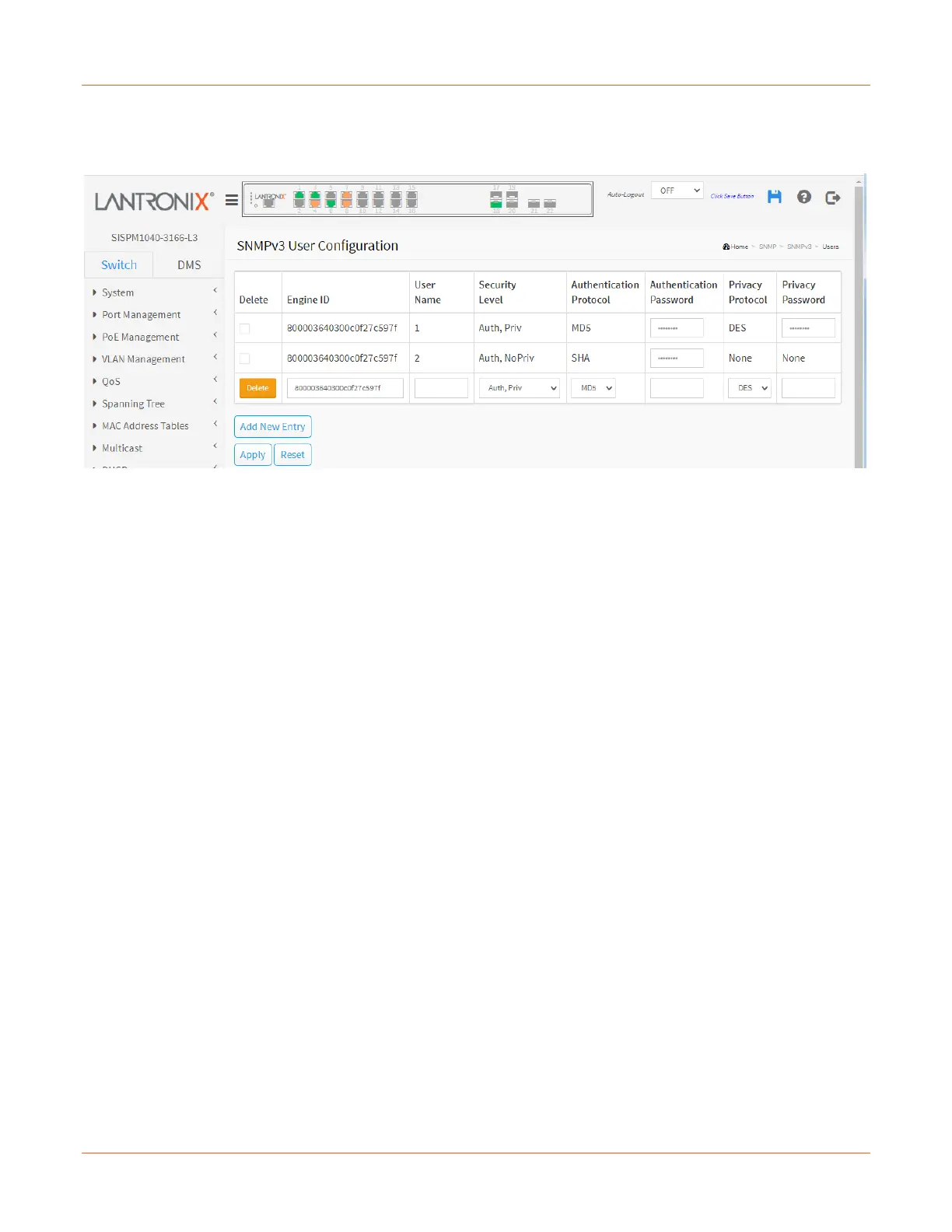
Task: Open the Auto-Logout OFF dropdown
Action: pos(677,191)
